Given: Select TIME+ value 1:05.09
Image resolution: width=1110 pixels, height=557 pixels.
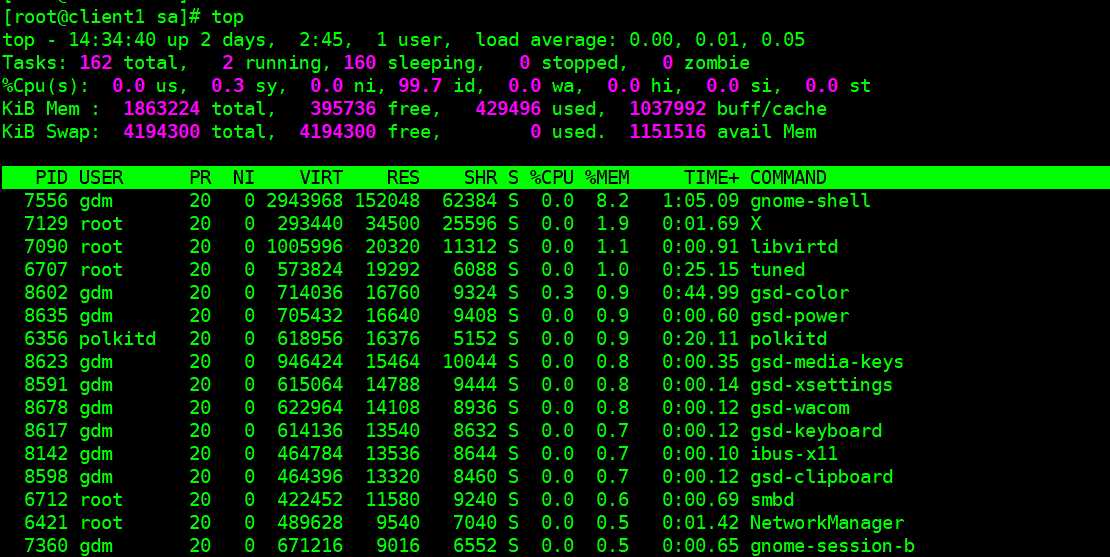Looking at the screenshot, I should tap(700, 201).
